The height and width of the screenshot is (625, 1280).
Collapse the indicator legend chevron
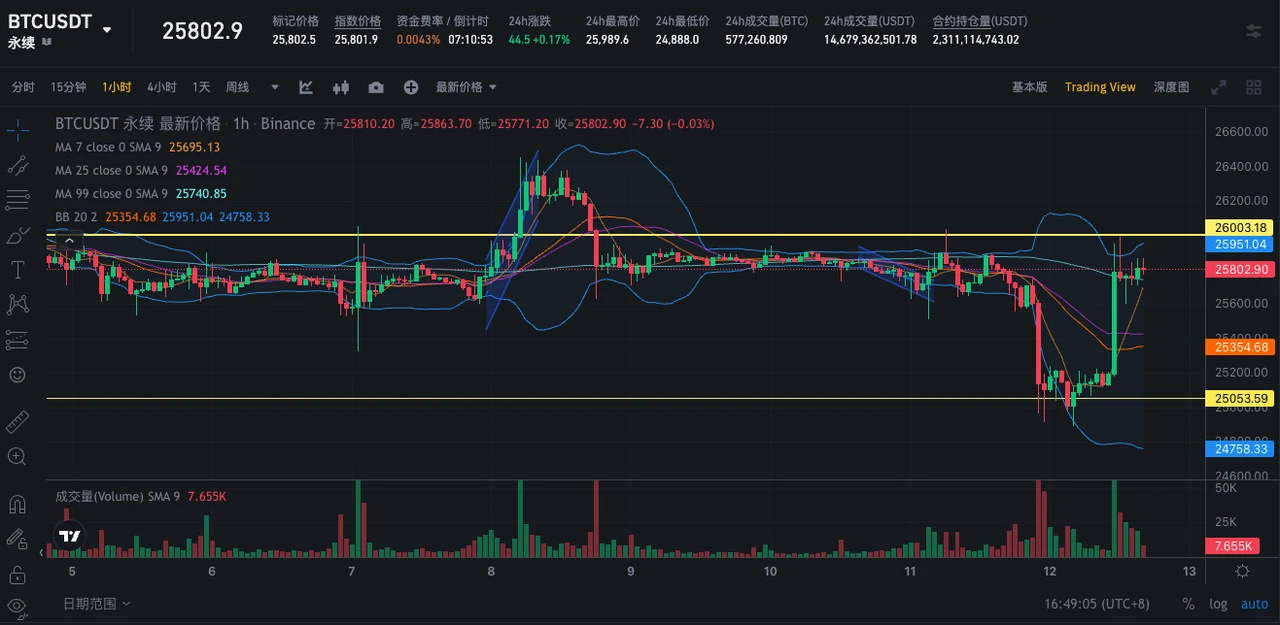pos(70,240)
